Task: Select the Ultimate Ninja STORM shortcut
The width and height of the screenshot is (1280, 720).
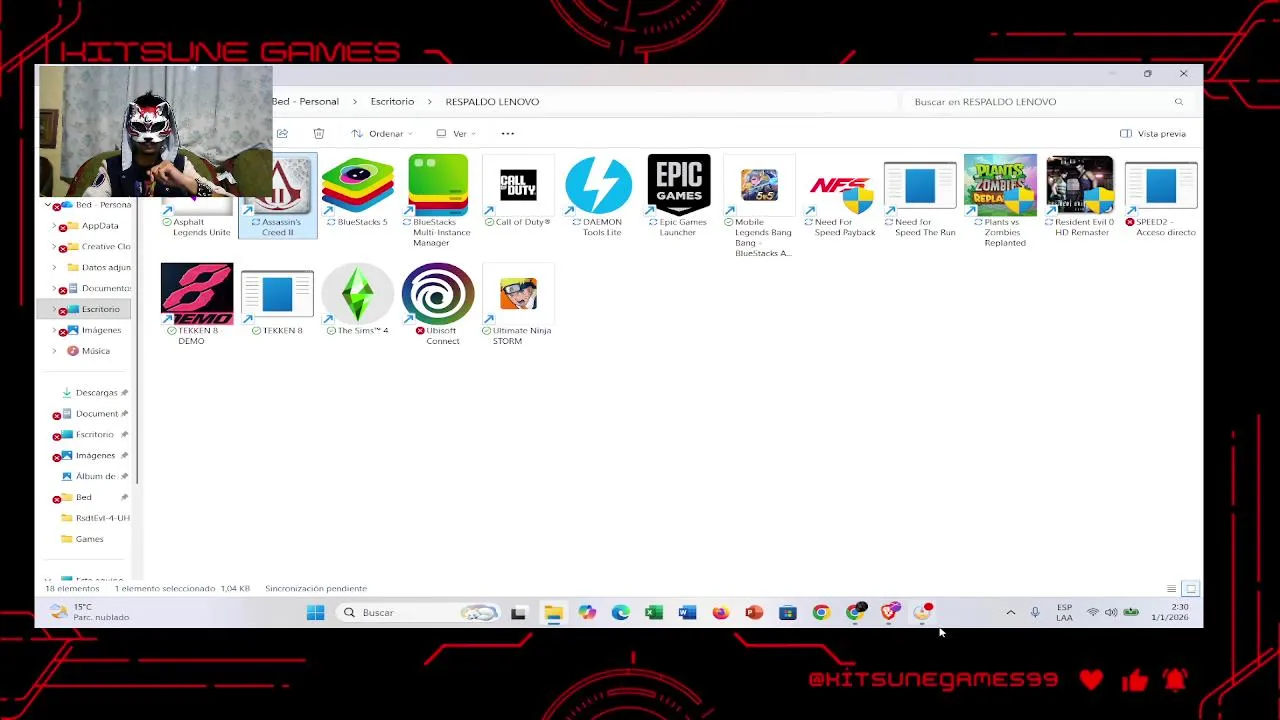Action: coord(518,304)
